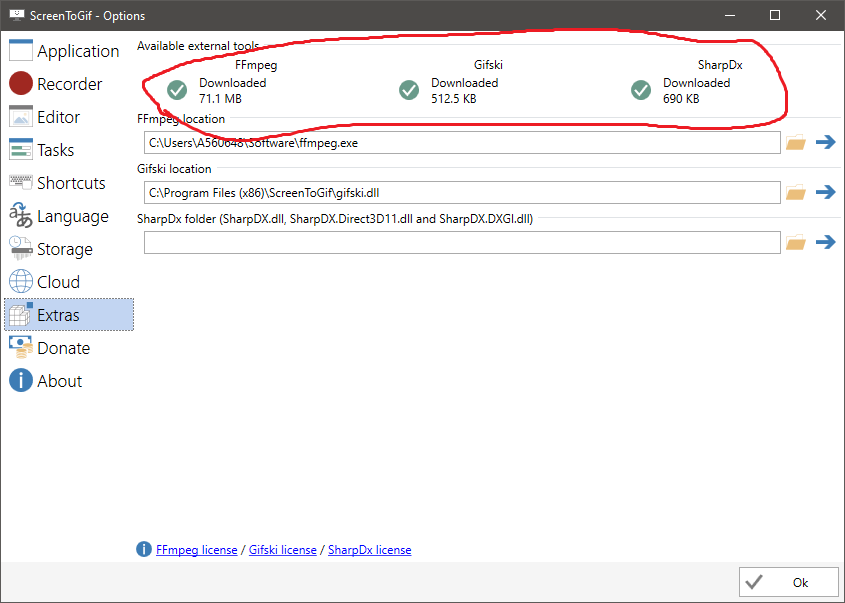Click the 512.5 KB size text
The width and height of the screenshot is (845, 603).
pyautogui.click(x=454, y=99)
